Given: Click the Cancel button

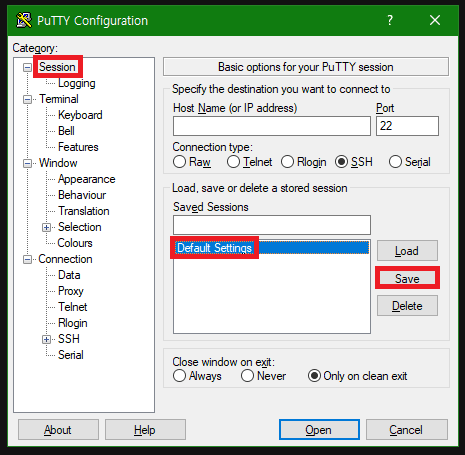Looking at the screenshot, I should pos(406,430).
